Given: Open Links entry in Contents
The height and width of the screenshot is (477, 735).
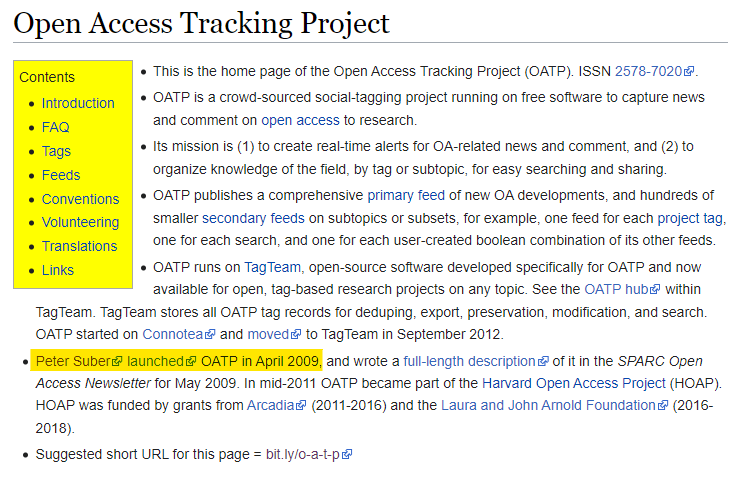Looking at the screenshot, I should tap(58, 270).
